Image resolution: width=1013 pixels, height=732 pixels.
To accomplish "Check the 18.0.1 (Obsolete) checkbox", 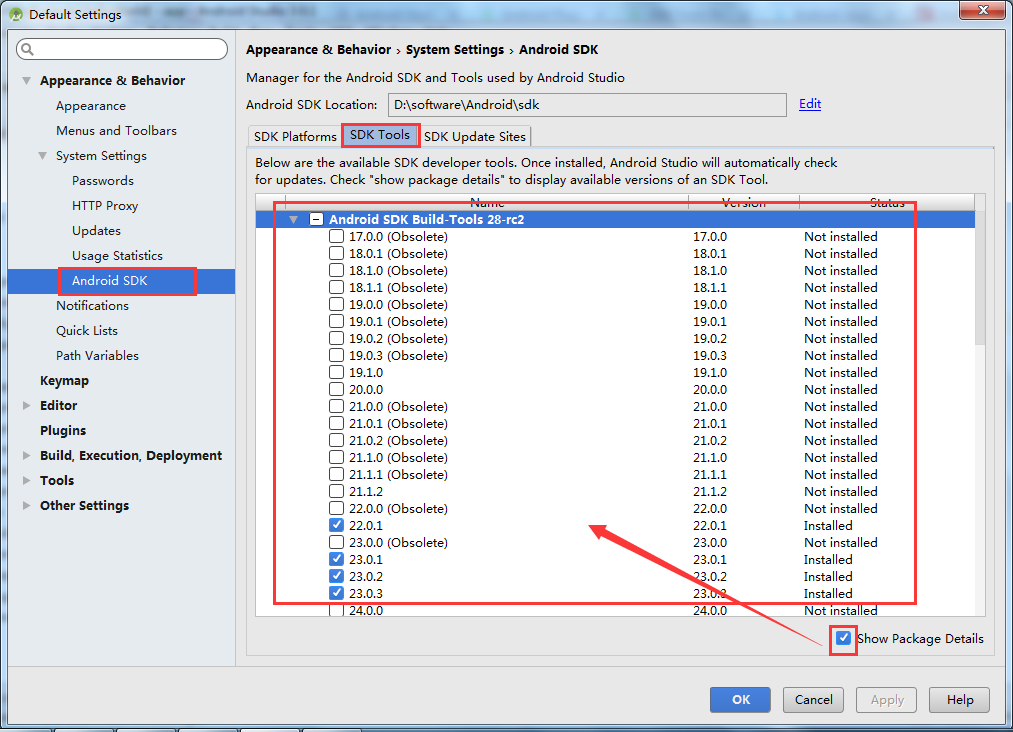I will pos(337,253).
